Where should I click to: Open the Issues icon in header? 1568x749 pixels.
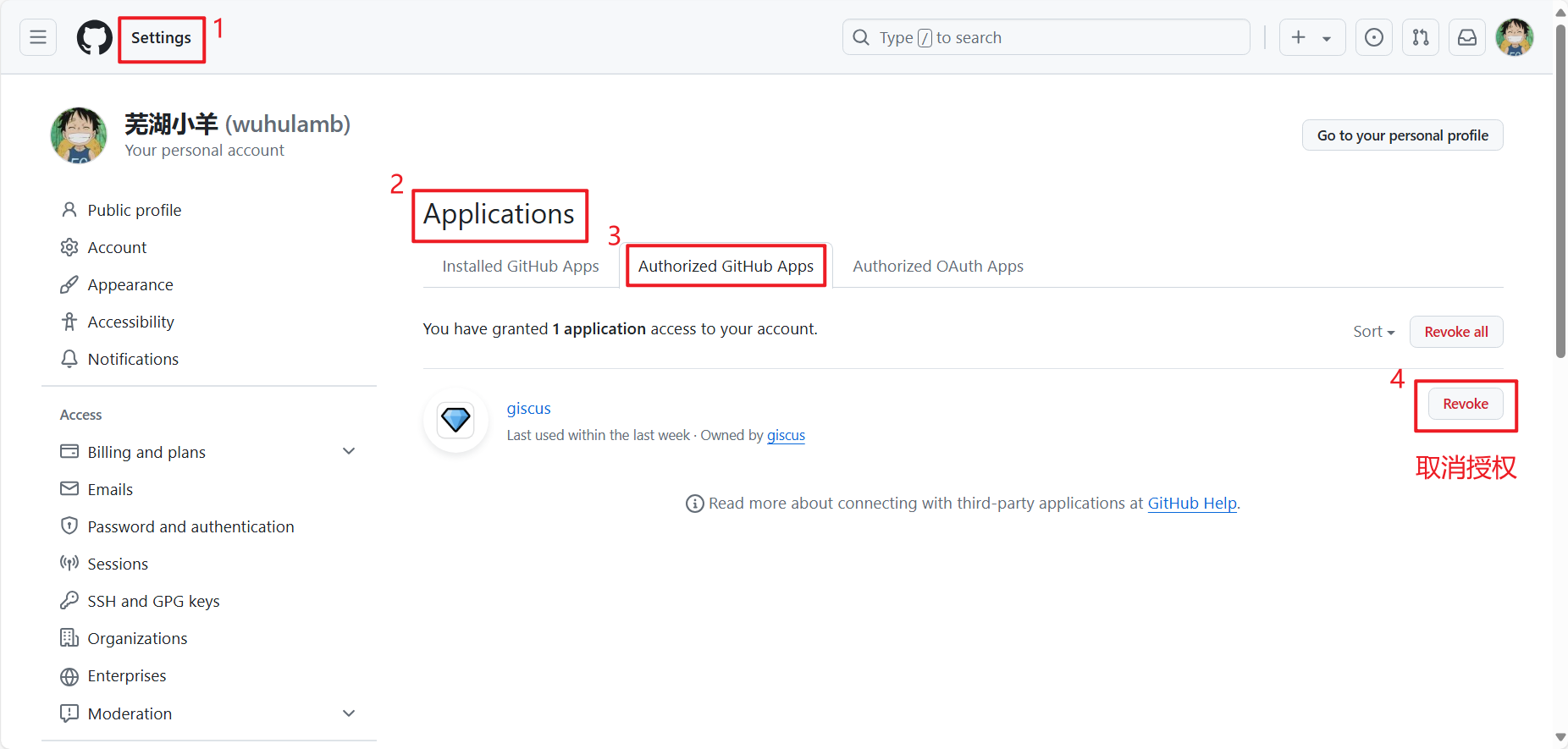pyautogui.click(x=1374, y=37)
